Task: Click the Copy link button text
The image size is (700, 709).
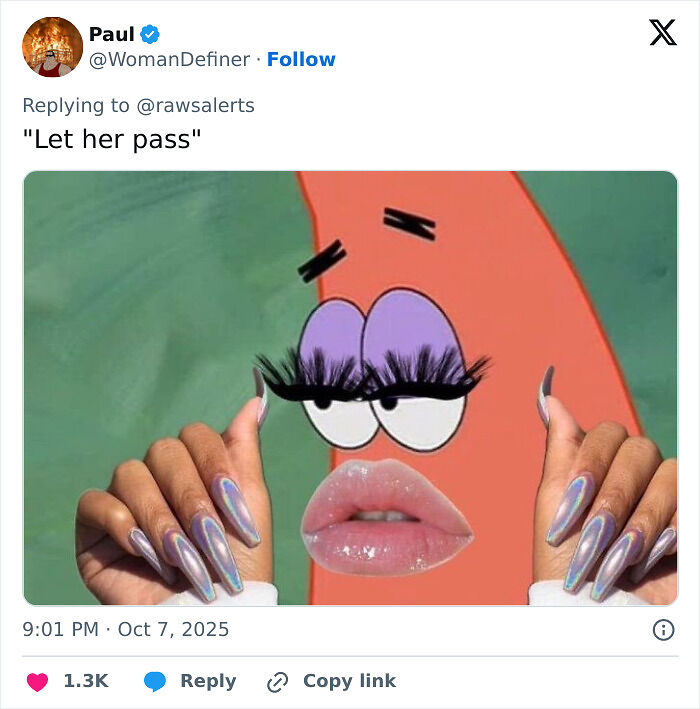Action: tap(350, 681)
